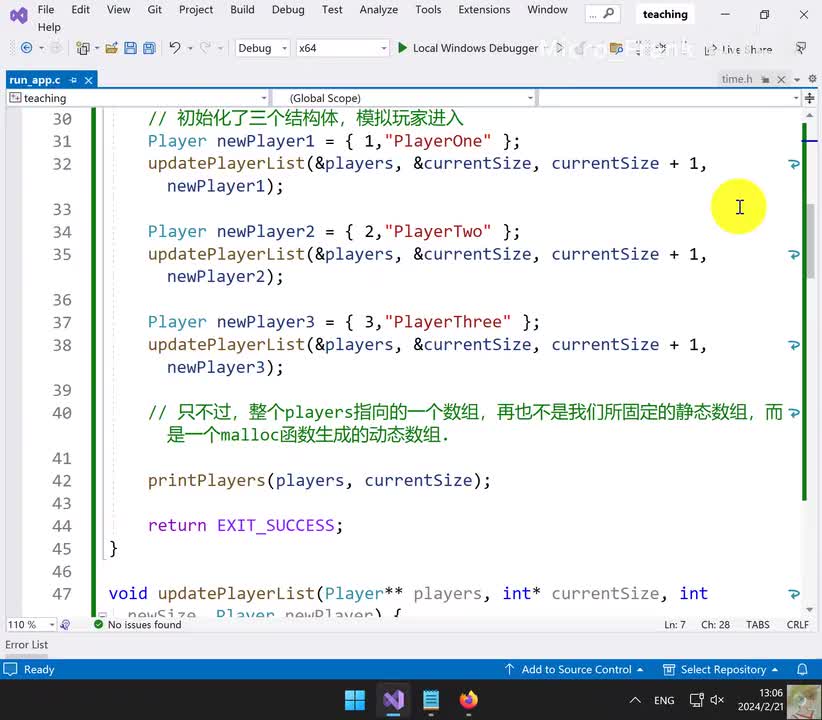Open the Analyze menu
This screenshot has height=720, width=822.
click(x=378, y=9)
